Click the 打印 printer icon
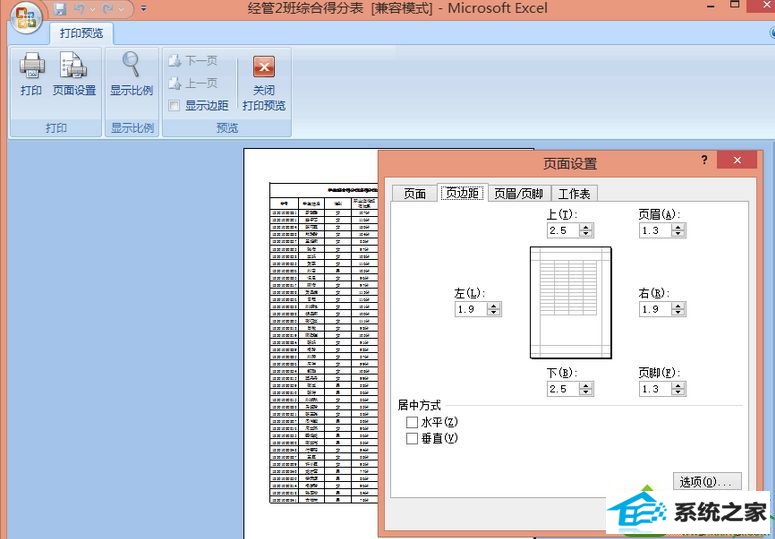 coord(32,66)
